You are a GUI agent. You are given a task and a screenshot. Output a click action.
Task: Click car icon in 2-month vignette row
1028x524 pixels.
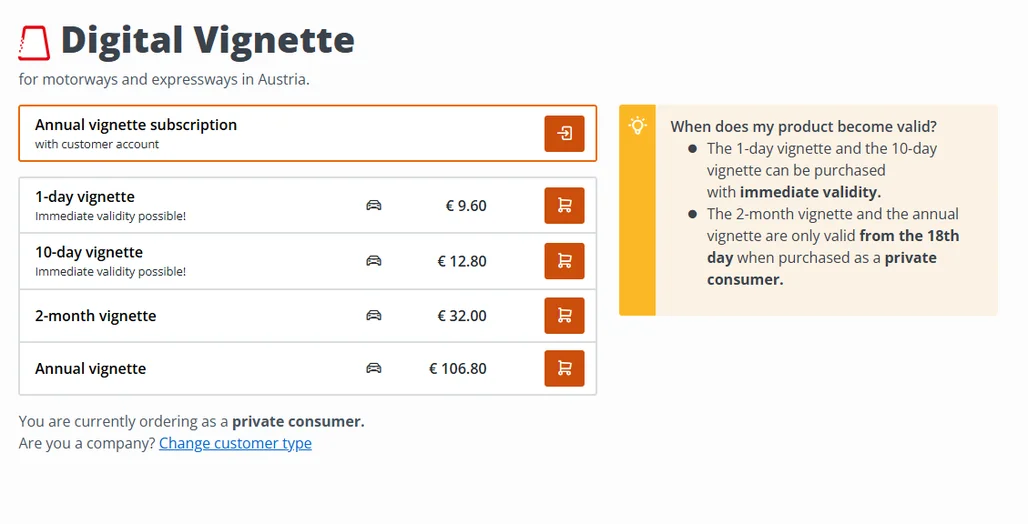(374, 315)
